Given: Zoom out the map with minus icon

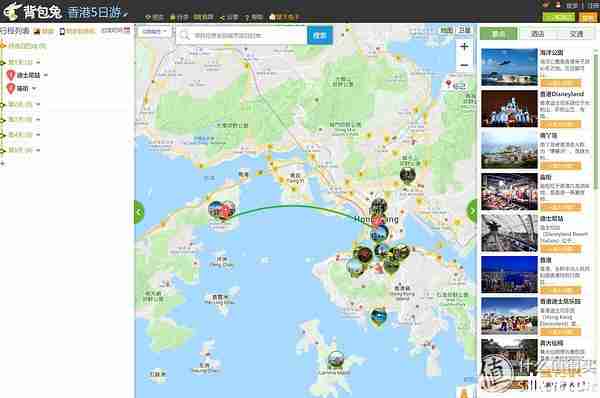Looking at the screenshot, I should click(x=464, y=65).
